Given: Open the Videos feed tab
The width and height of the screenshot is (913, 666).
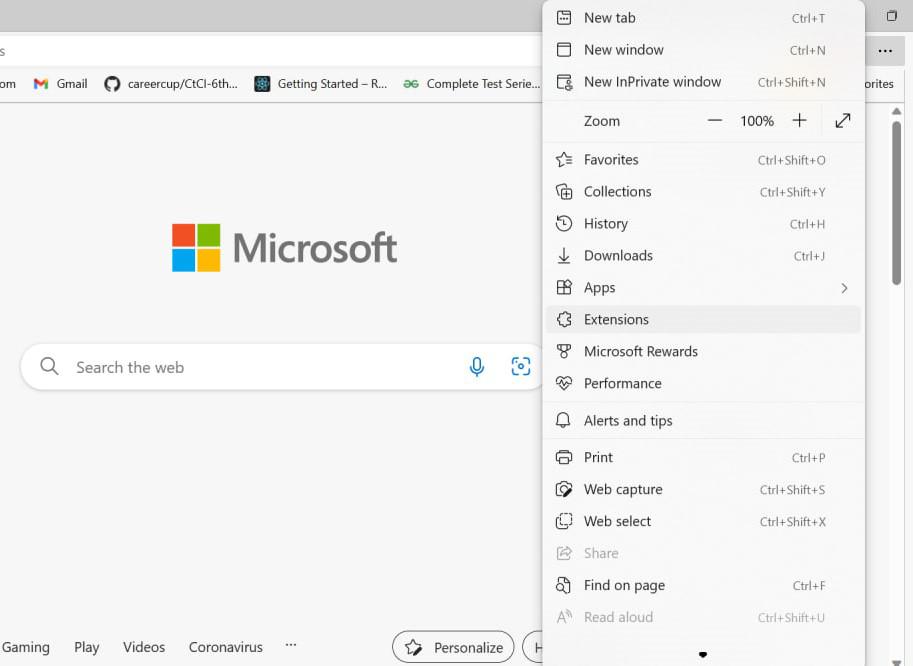Looking at the screenshot, I should 144,647.
